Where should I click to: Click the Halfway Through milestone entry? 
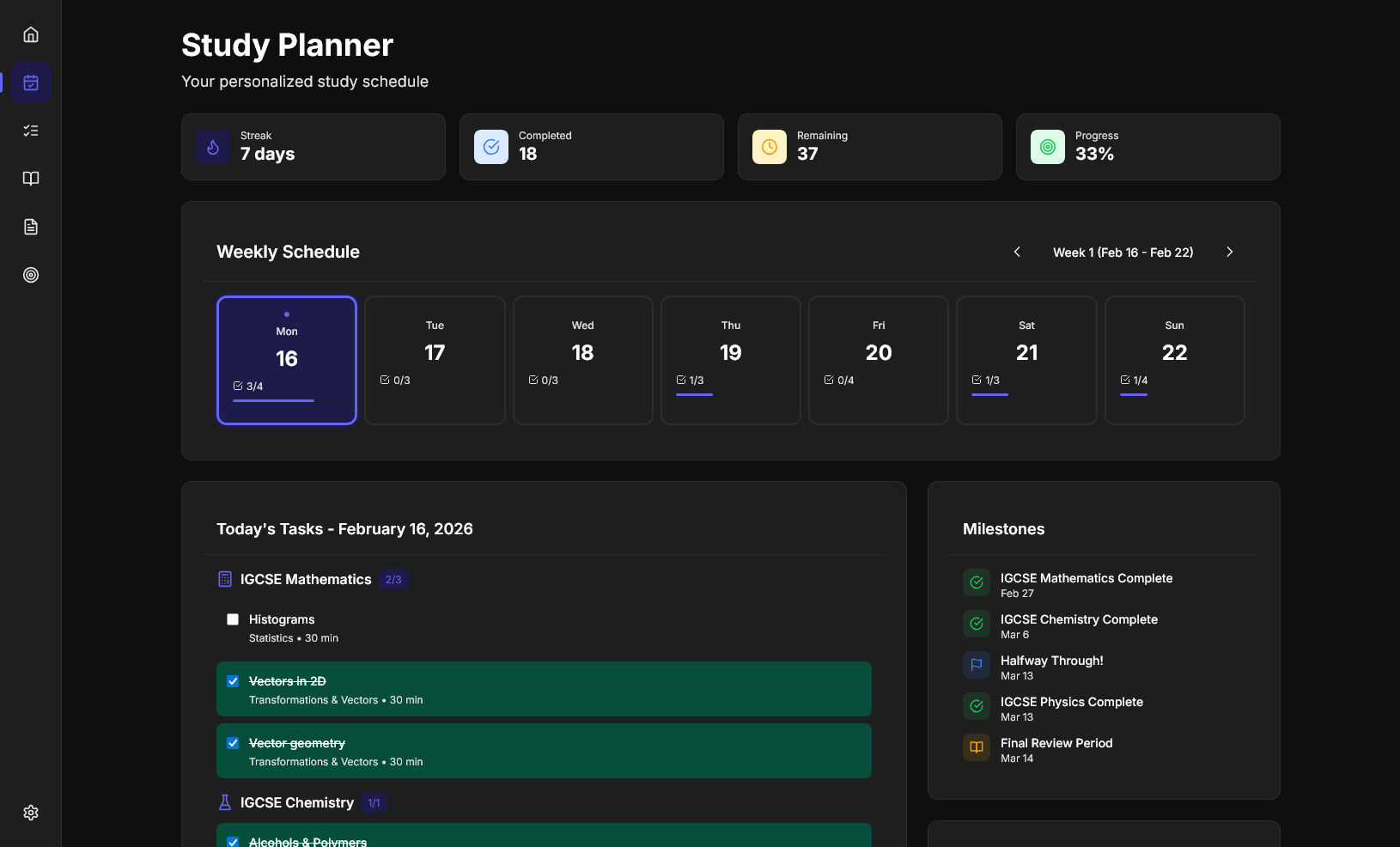pos(1051,667)
